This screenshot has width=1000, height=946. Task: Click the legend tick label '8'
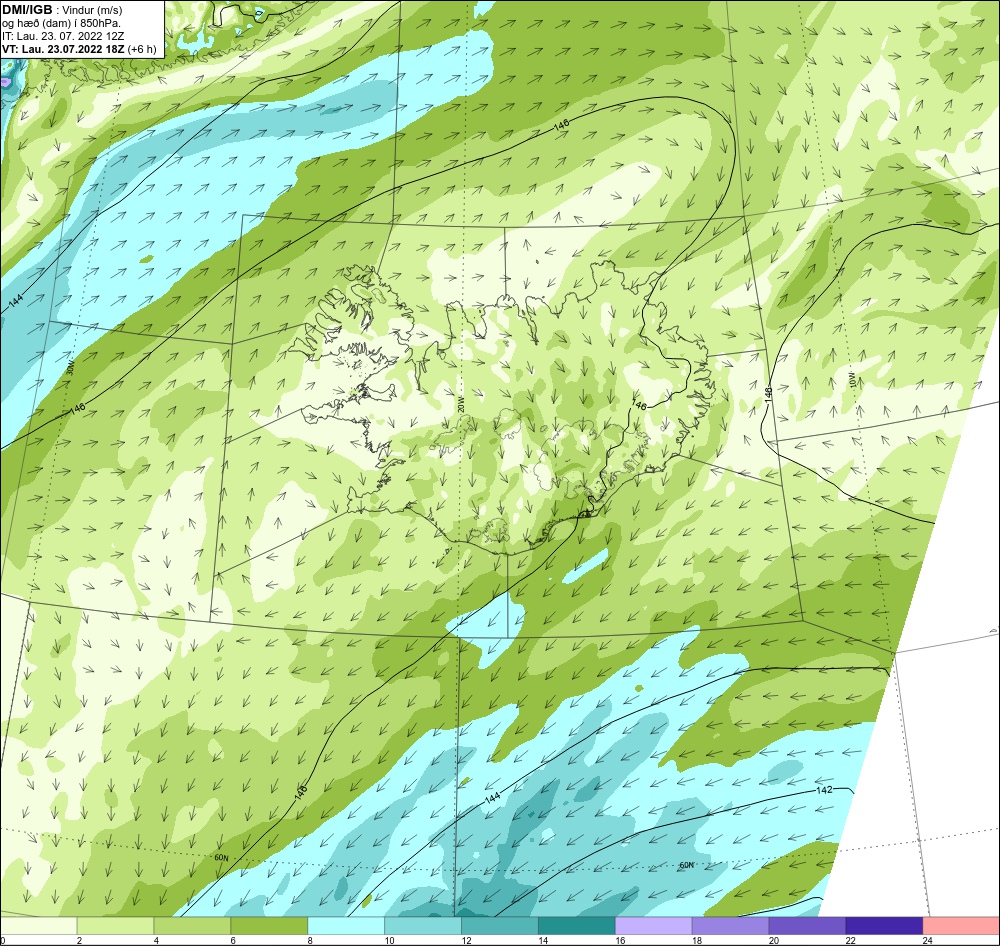pos(310,940)
